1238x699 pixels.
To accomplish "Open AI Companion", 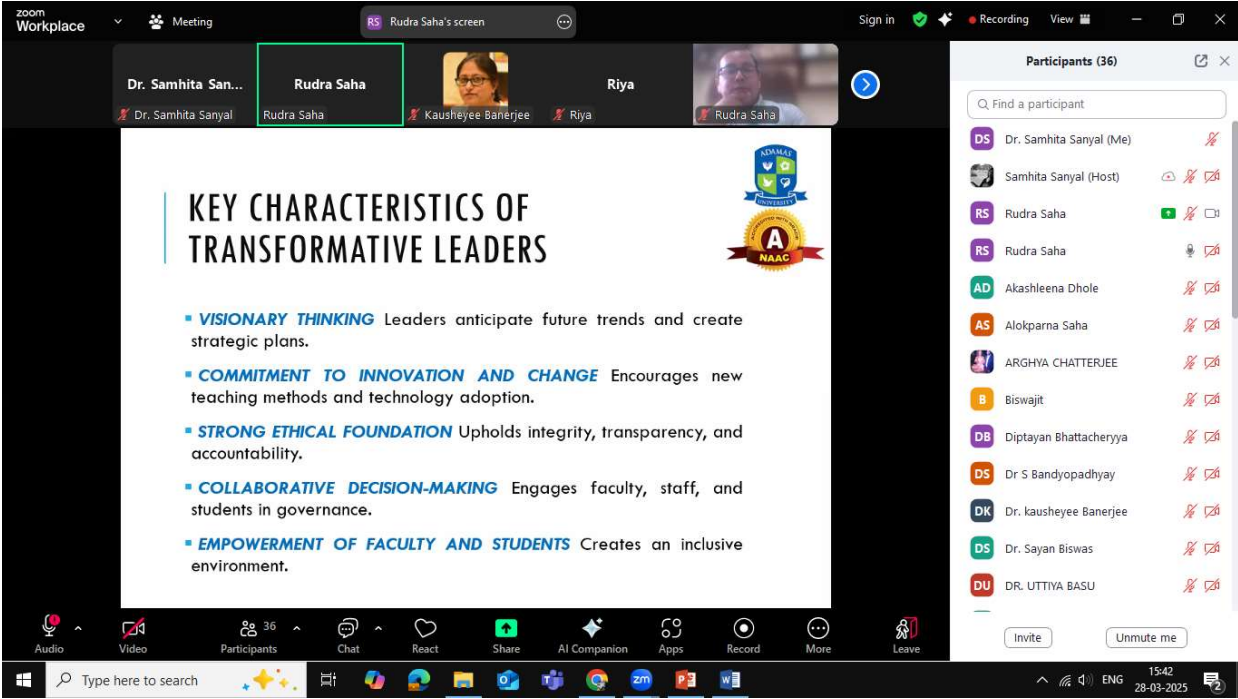I will tap(592, 635).
